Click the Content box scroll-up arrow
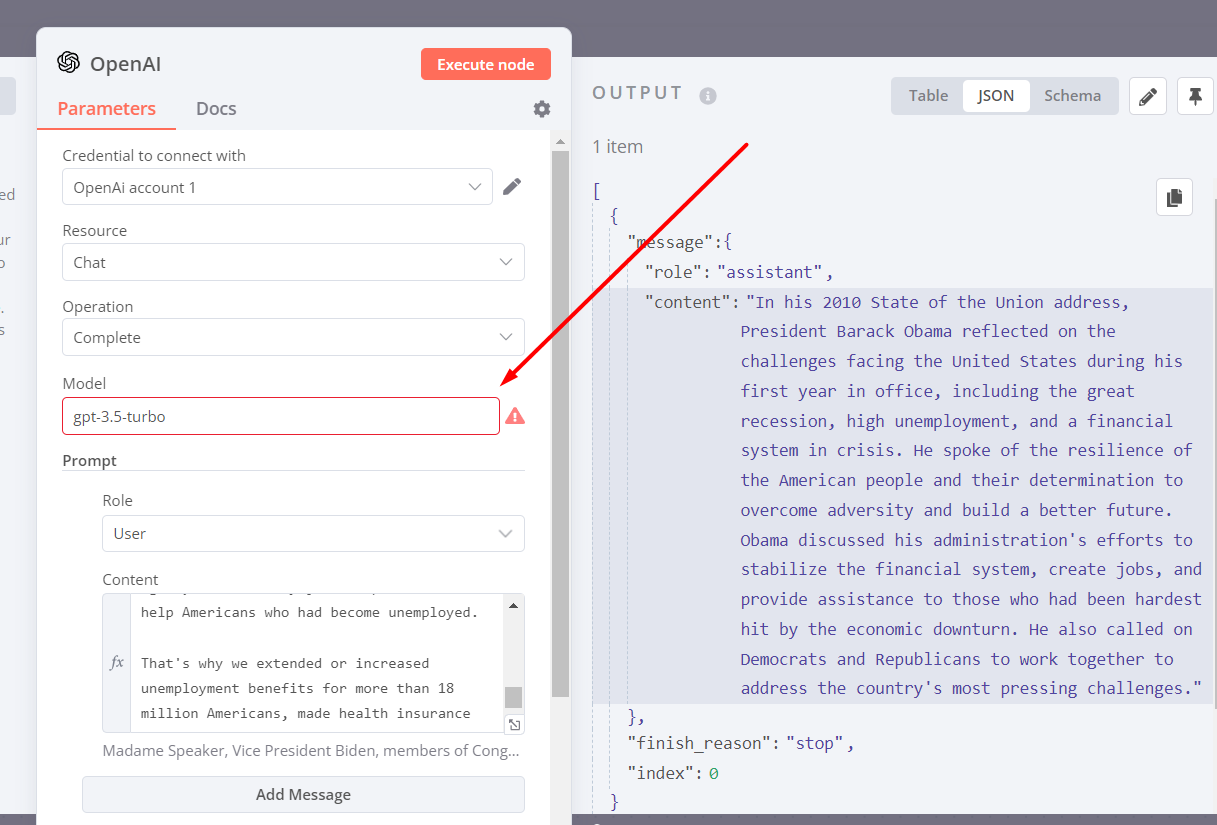This screenshot has width=1217, height=825. coord(513,605)
